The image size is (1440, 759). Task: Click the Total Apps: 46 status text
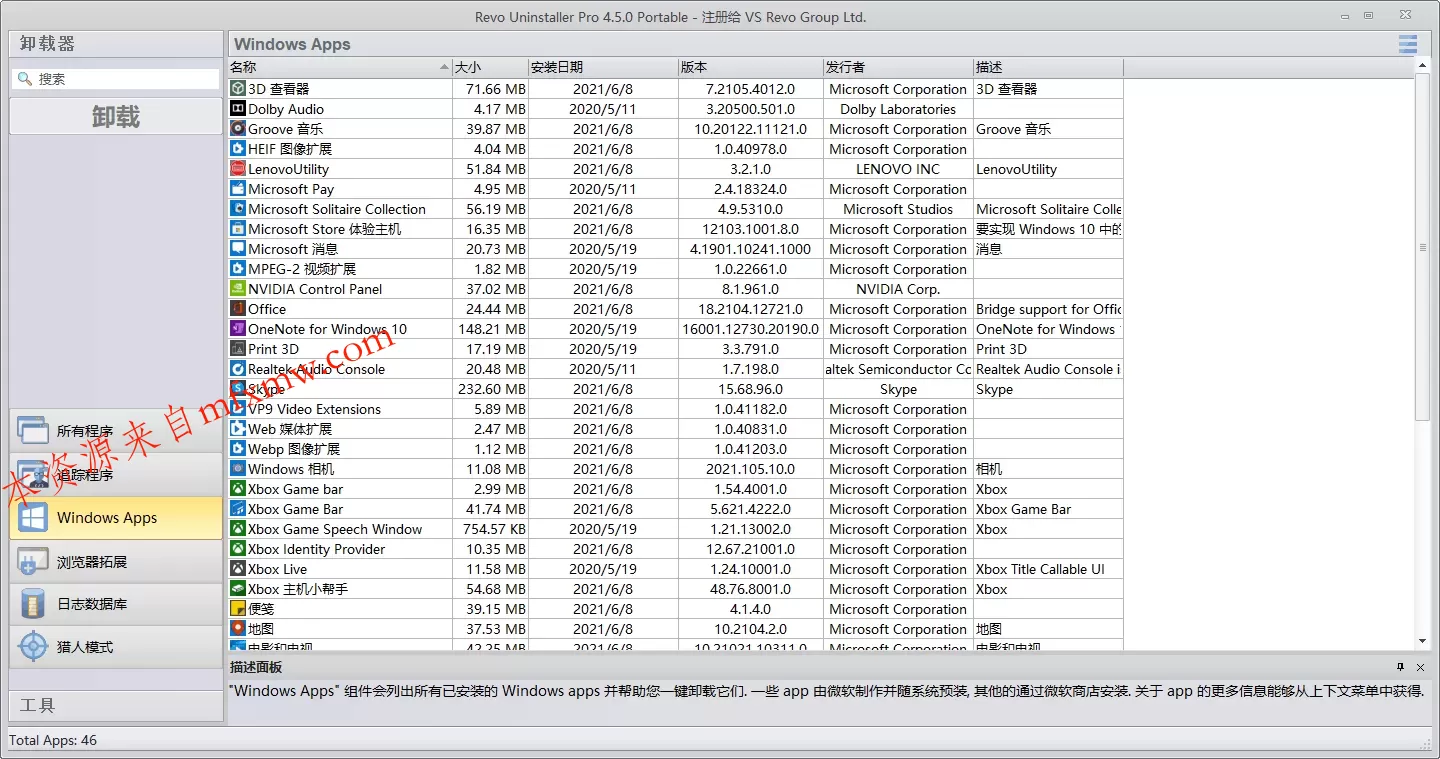tap(53, 740)
